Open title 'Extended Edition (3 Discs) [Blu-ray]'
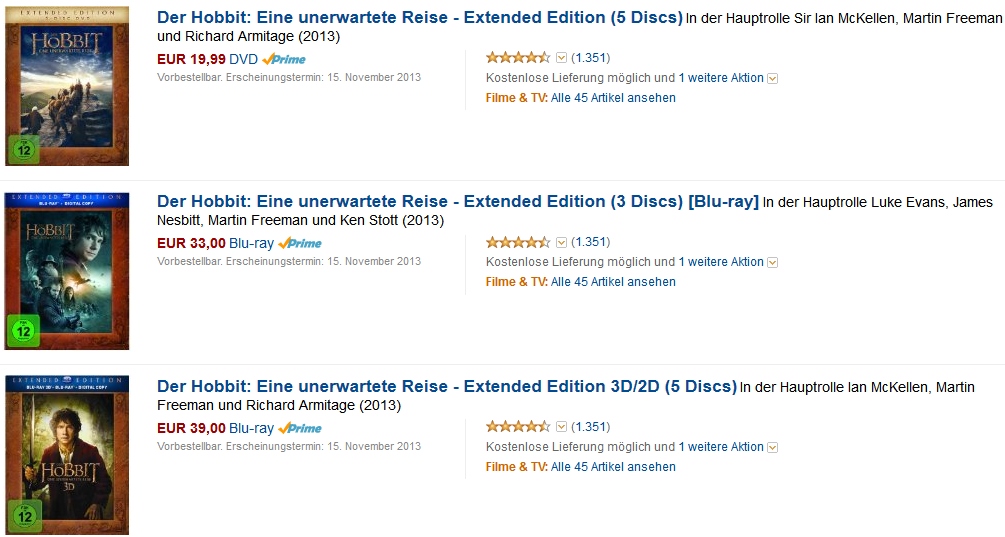1005x537 pixels. coord(458,201)
